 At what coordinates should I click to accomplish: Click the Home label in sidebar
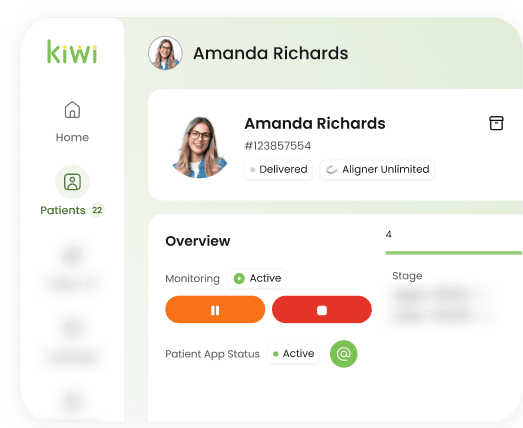click(72, 137)
